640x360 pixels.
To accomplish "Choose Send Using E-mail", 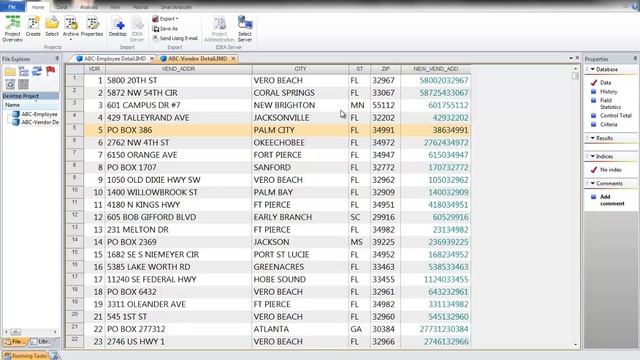I will point(175,38).
